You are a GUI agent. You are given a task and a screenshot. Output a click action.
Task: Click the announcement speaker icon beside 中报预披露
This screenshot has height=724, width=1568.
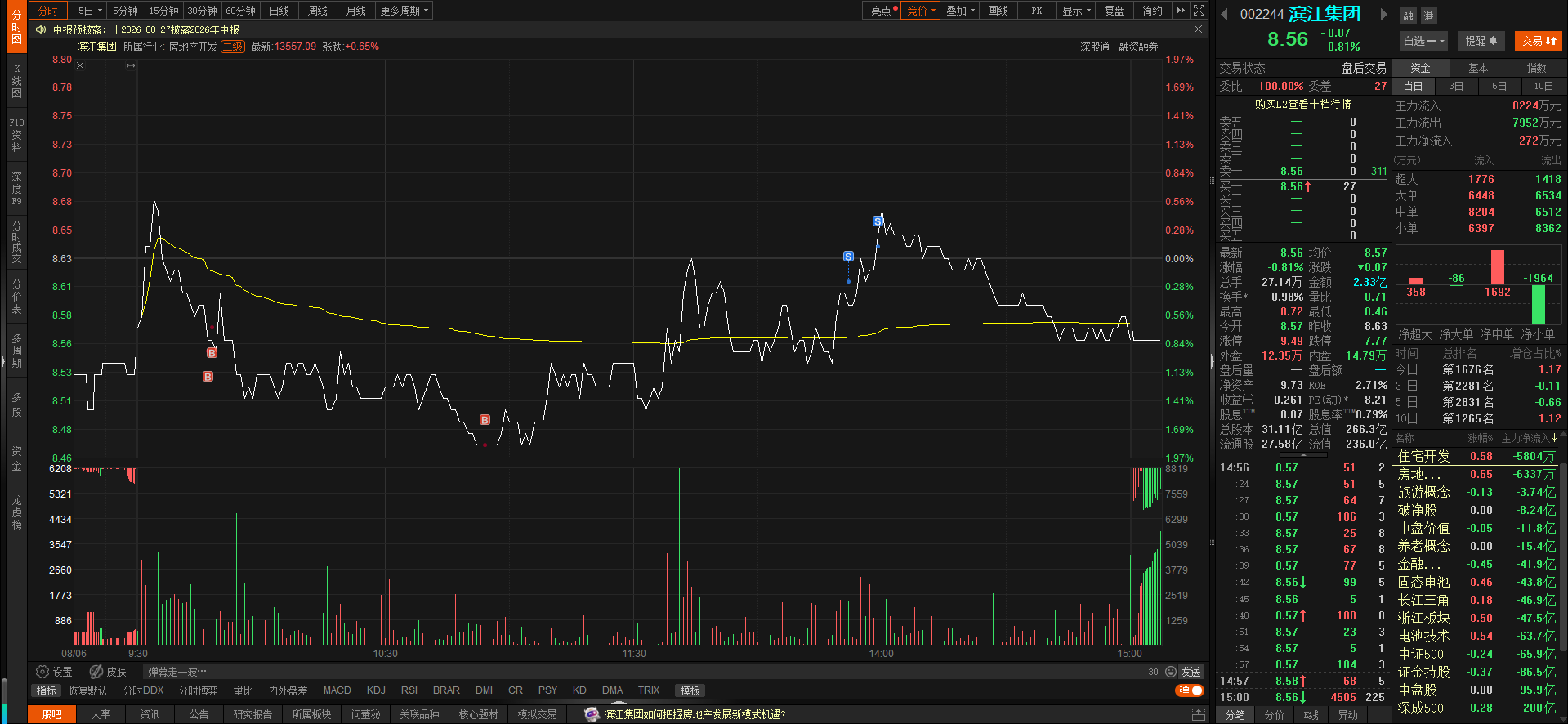[x=41, y=29]
